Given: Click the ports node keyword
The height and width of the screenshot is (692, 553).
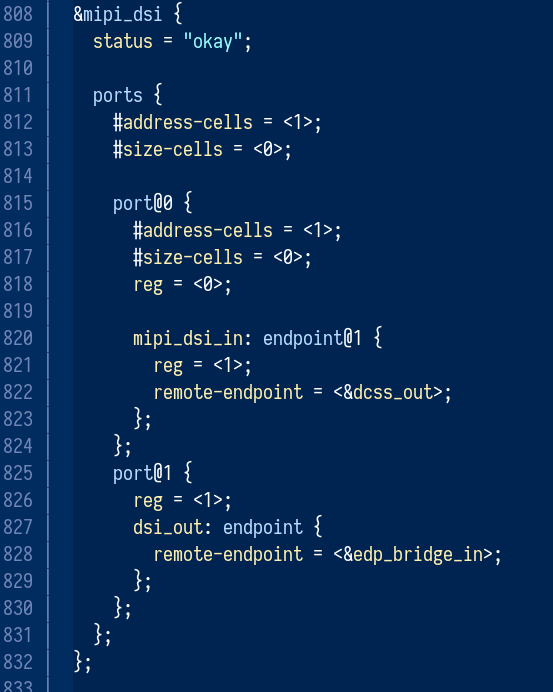Looking at the screenshot, I should [118, 95].
